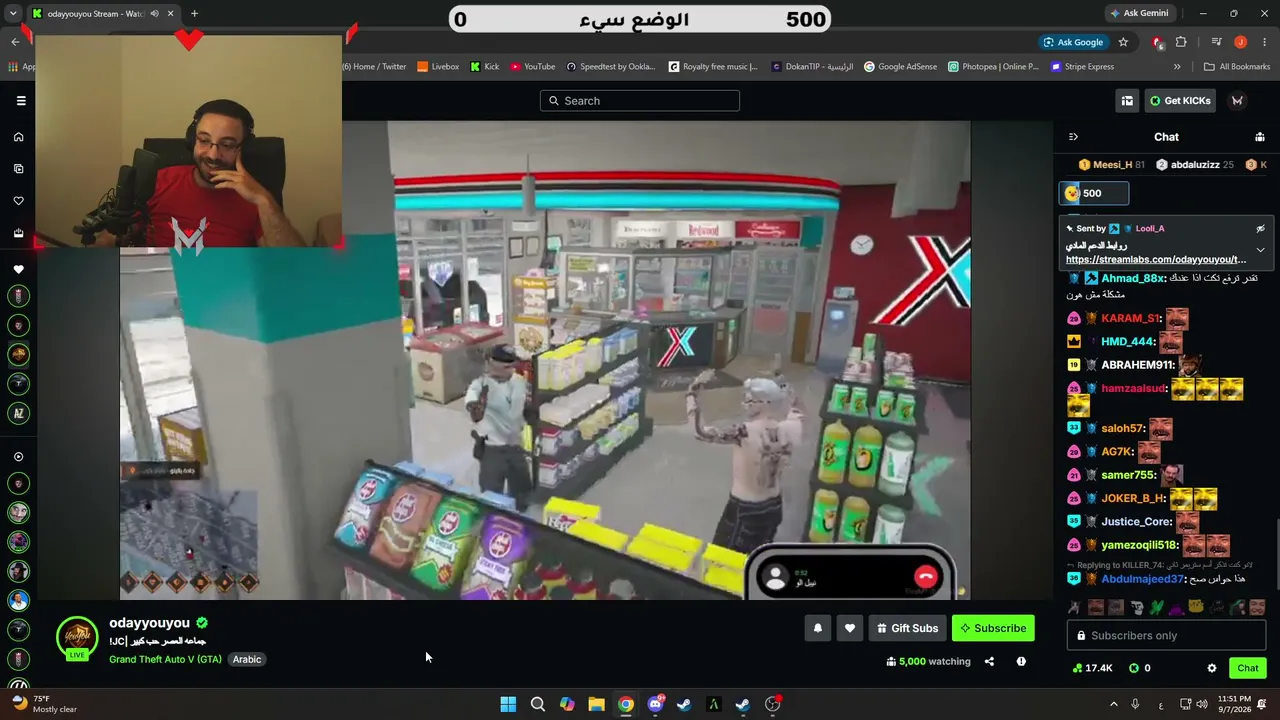Open Windows taskbar search
1280x720 pixels.
pos(537,704)
